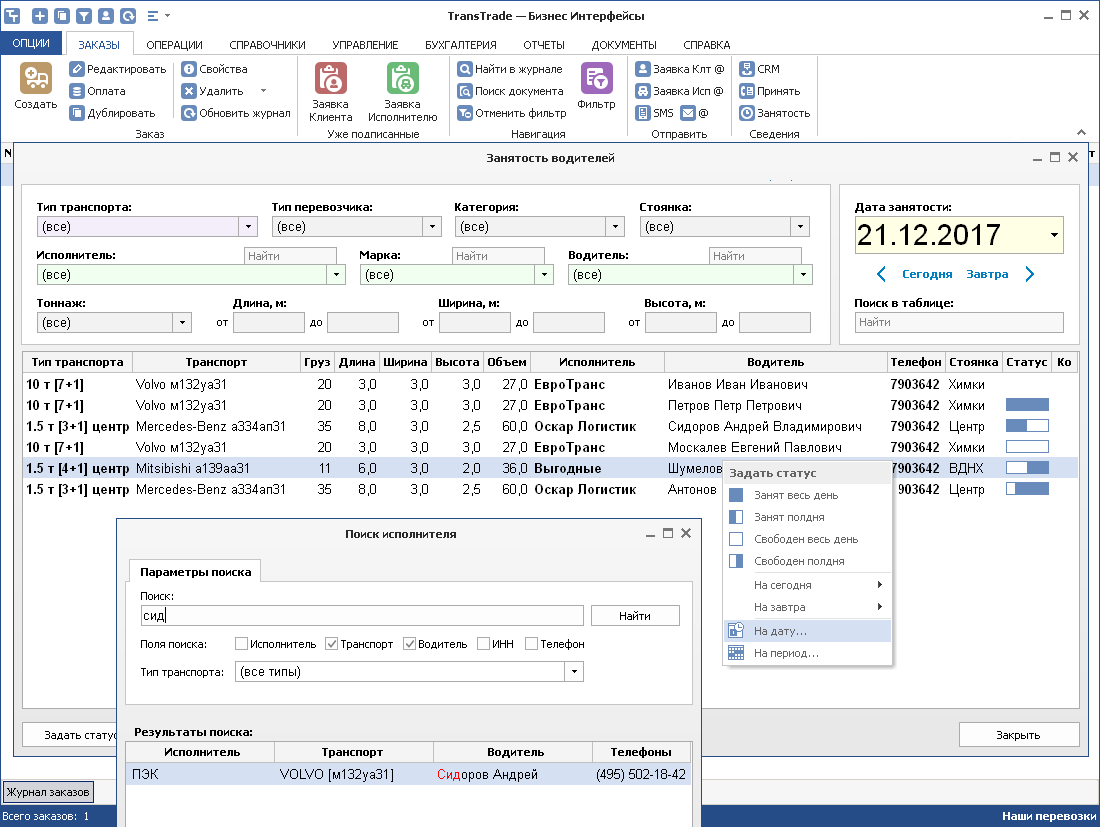This screenshot has width=1100, height=827.
Task: Click Обновить журнал refresh icon
Action: [x=189, y=113]
